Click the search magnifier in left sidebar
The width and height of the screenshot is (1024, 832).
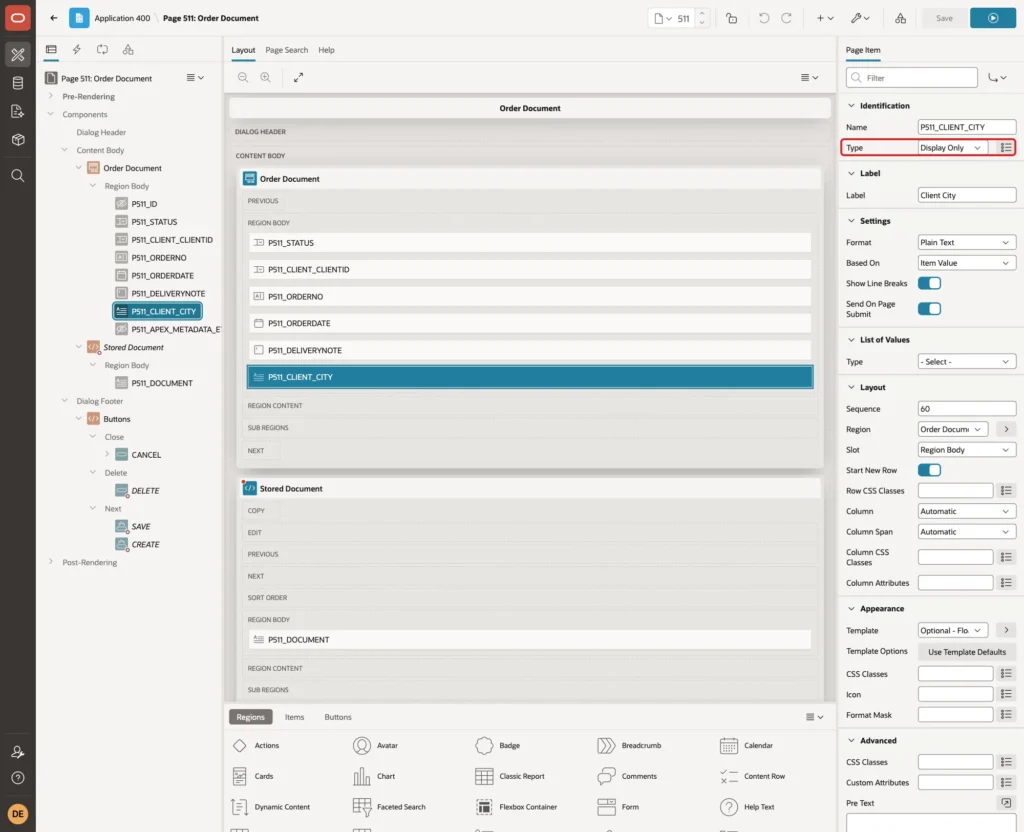pyautogui.click(x=18, y=176)
